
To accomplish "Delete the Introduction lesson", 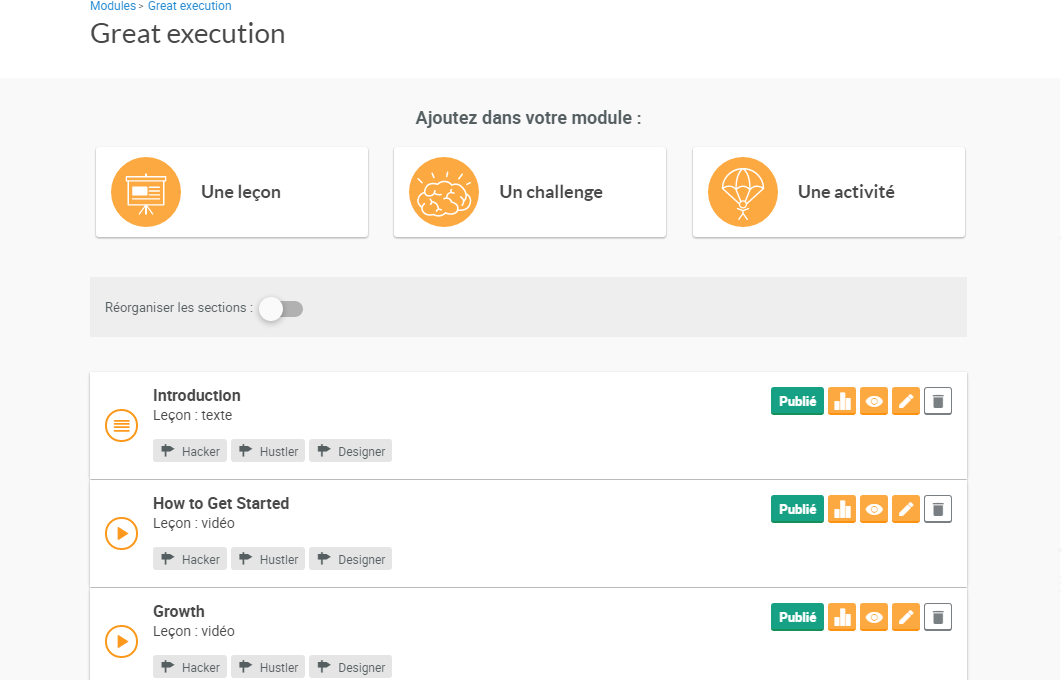I will [x=938, y=401].
